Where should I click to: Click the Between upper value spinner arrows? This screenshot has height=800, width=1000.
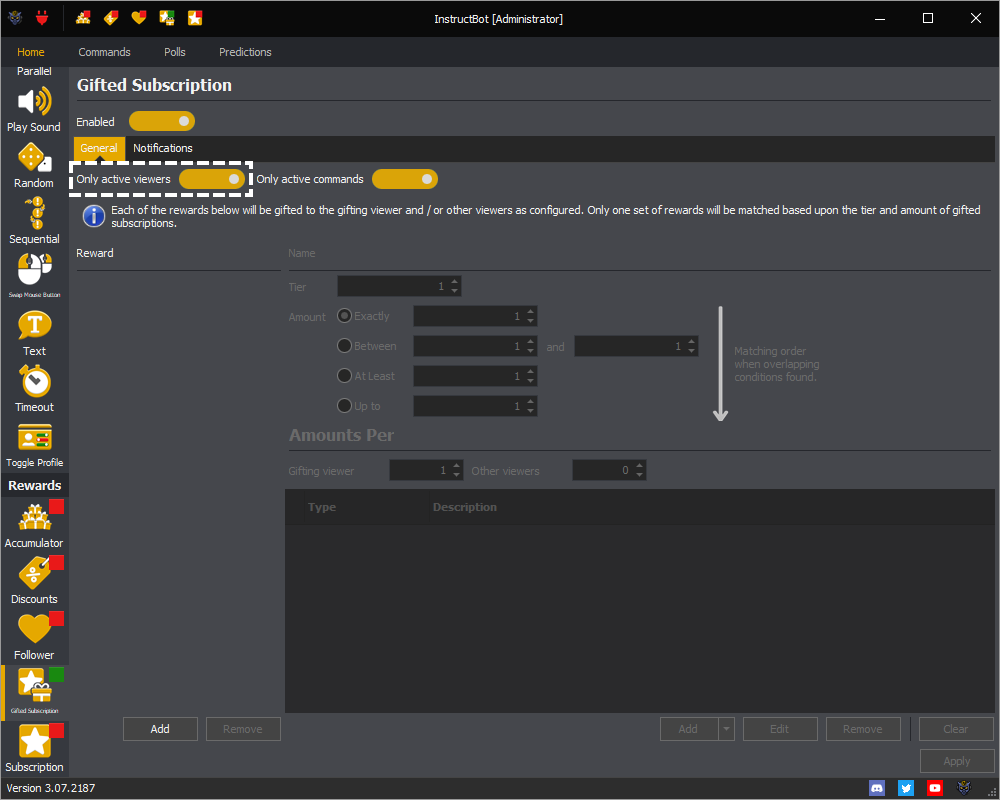[x=691, y=346]
